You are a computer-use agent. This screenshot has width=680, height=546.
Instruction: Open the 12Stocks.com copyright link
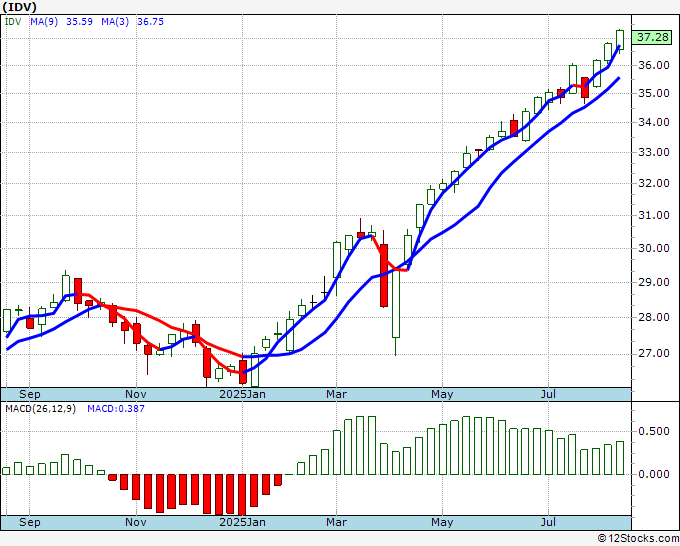pyautogui.click(x=638, y=539)
